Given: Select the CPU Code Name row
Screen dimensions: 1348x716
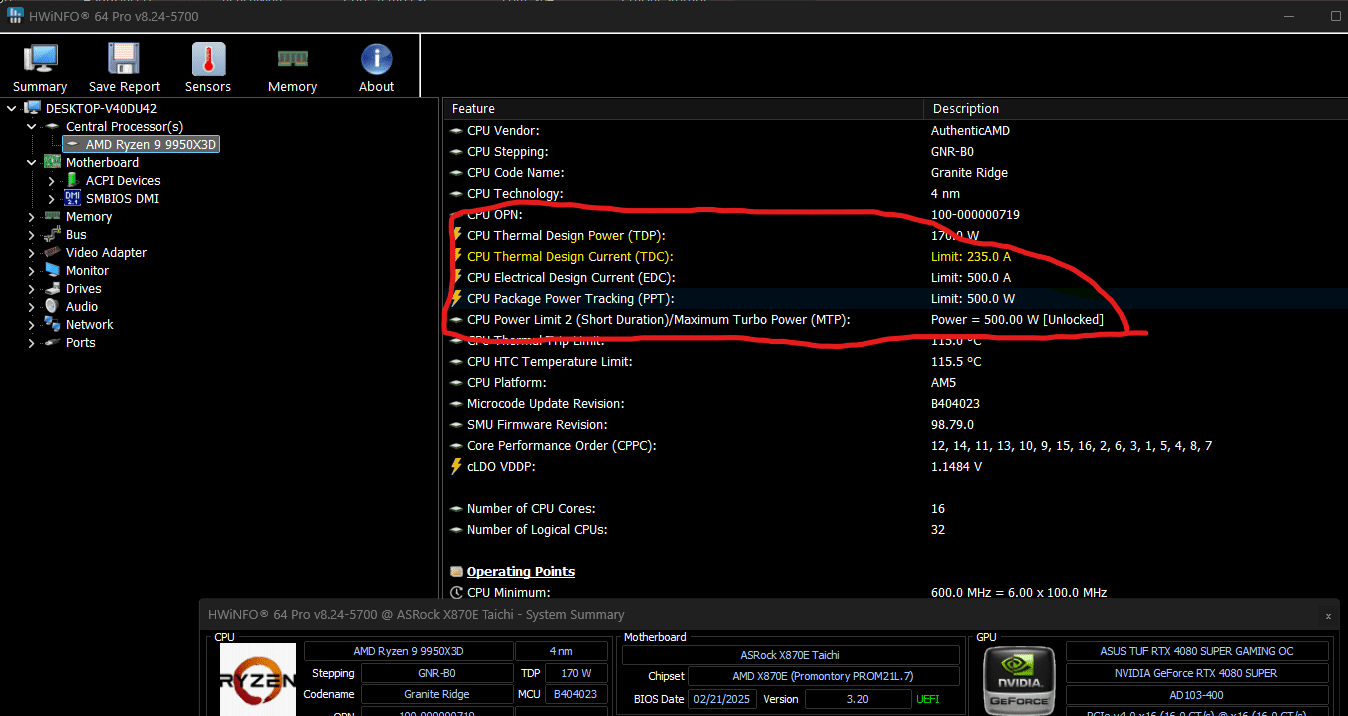Looking at the screenshot, I should 895,173.
